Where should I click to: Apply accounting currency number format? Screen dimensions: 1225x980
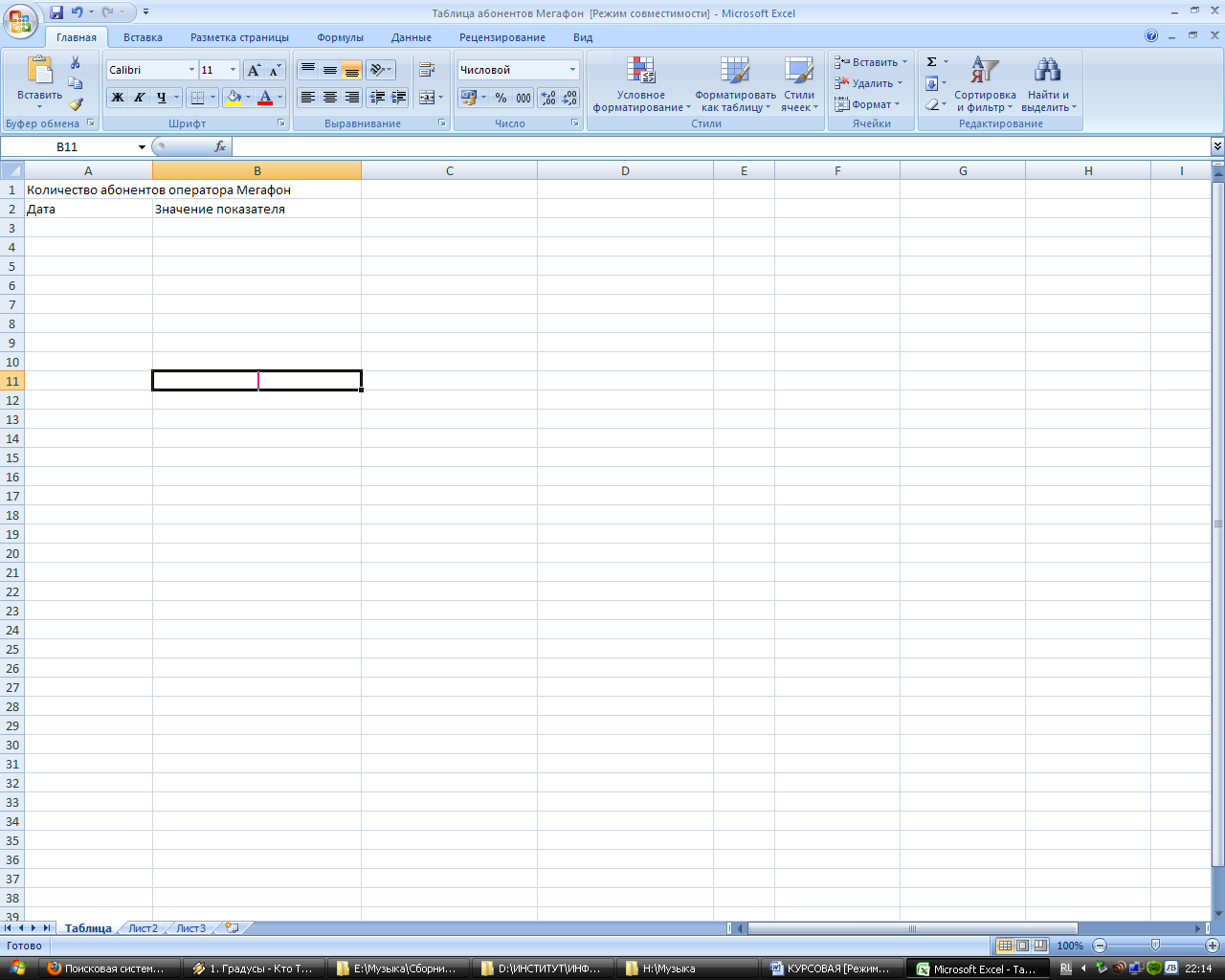pyautogui.click(x=468, y=98)
